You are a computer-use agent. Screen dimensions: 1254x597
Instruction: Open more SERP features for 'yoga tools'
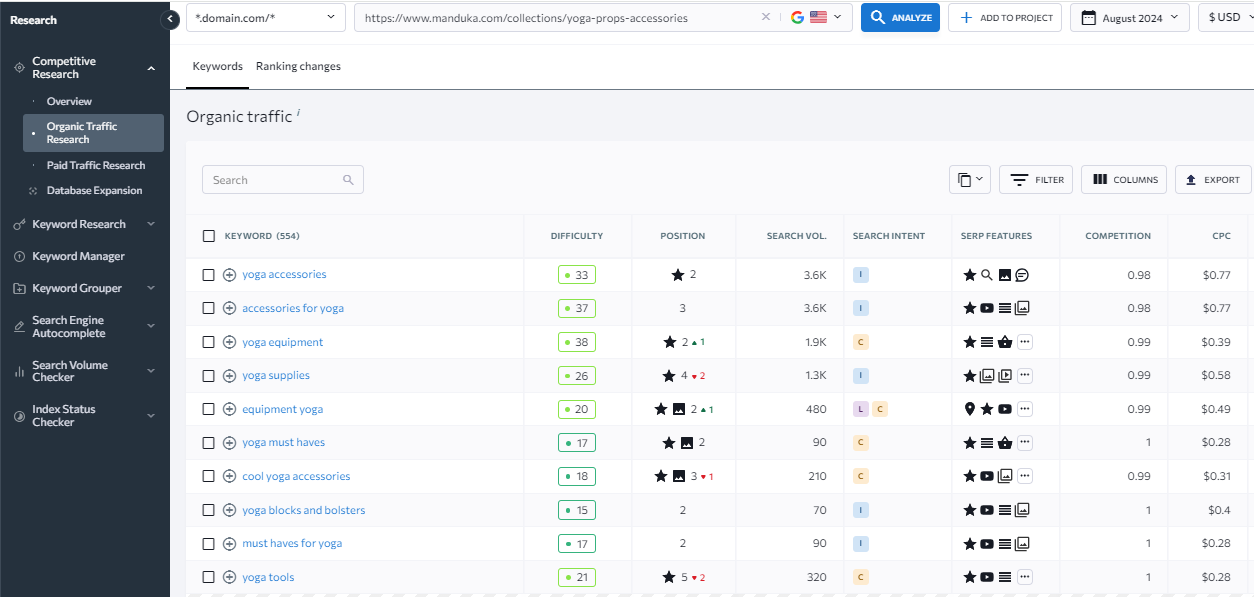(x=1025, y=577)
